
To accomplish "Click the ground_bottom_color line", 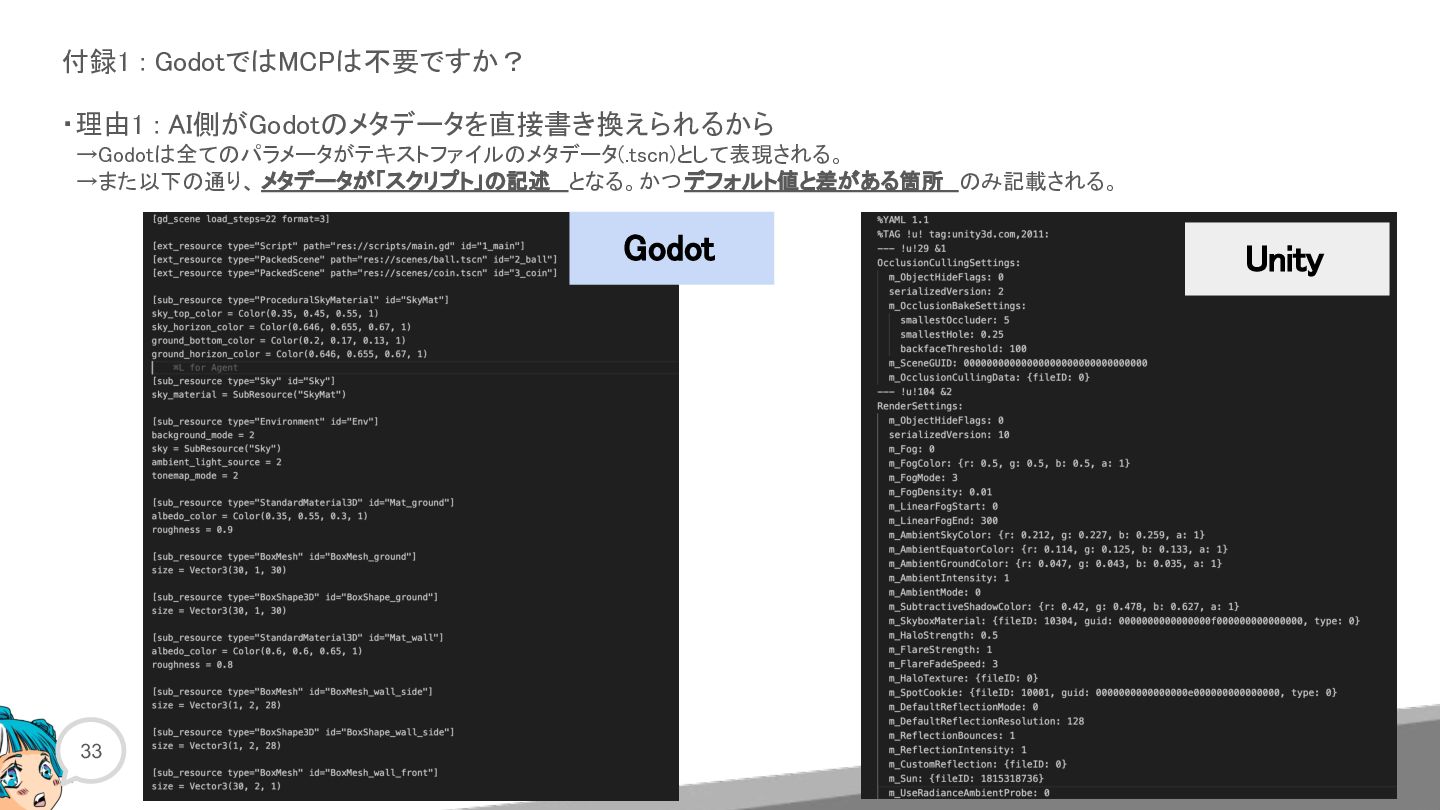I will pos(279,341).
